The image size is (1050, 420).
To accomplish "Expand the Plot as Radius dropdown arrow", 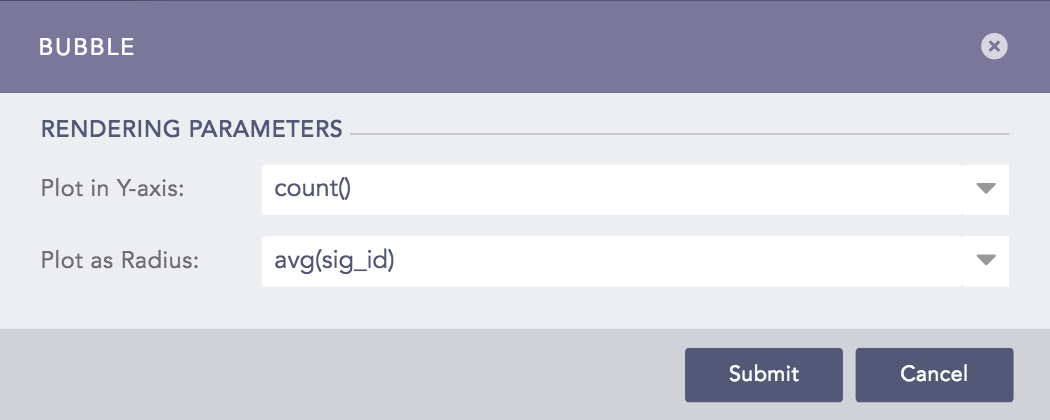I will [985, 261].
